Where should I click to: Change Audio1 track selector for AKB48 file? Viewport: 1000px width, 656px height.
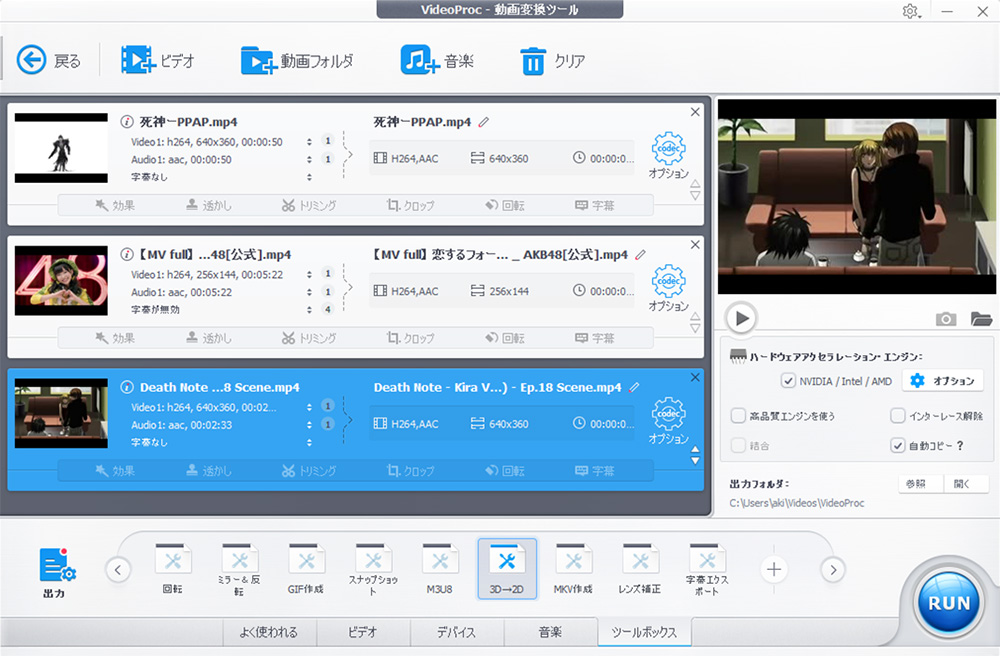309,292
